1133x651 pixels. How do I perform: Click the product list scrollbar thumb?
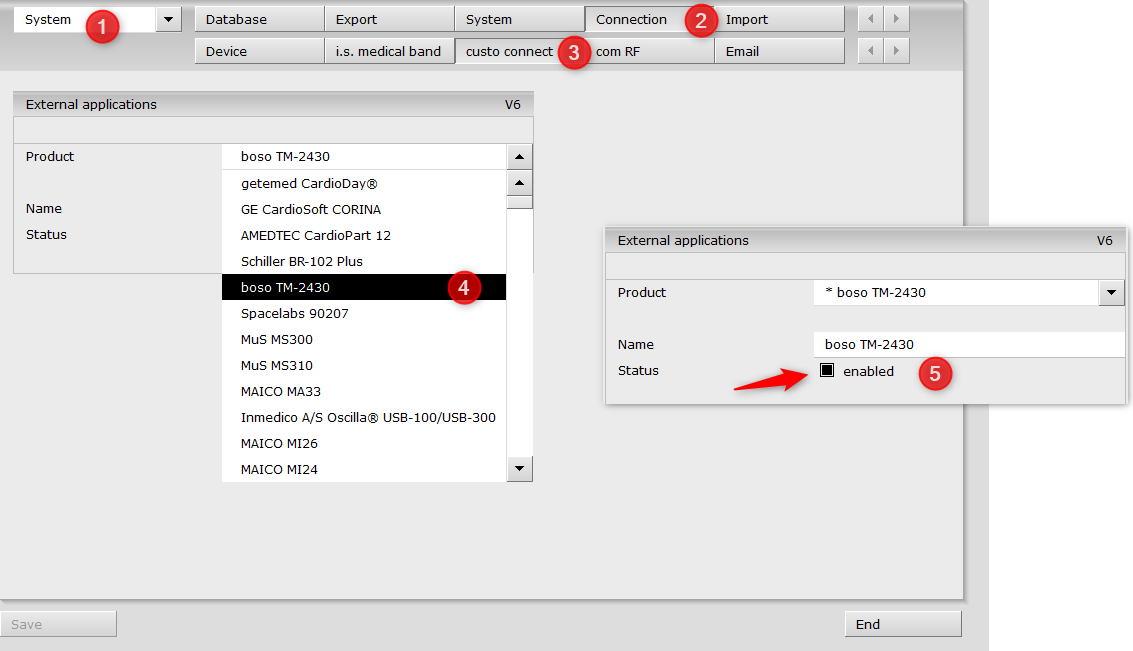coord(520,202)
